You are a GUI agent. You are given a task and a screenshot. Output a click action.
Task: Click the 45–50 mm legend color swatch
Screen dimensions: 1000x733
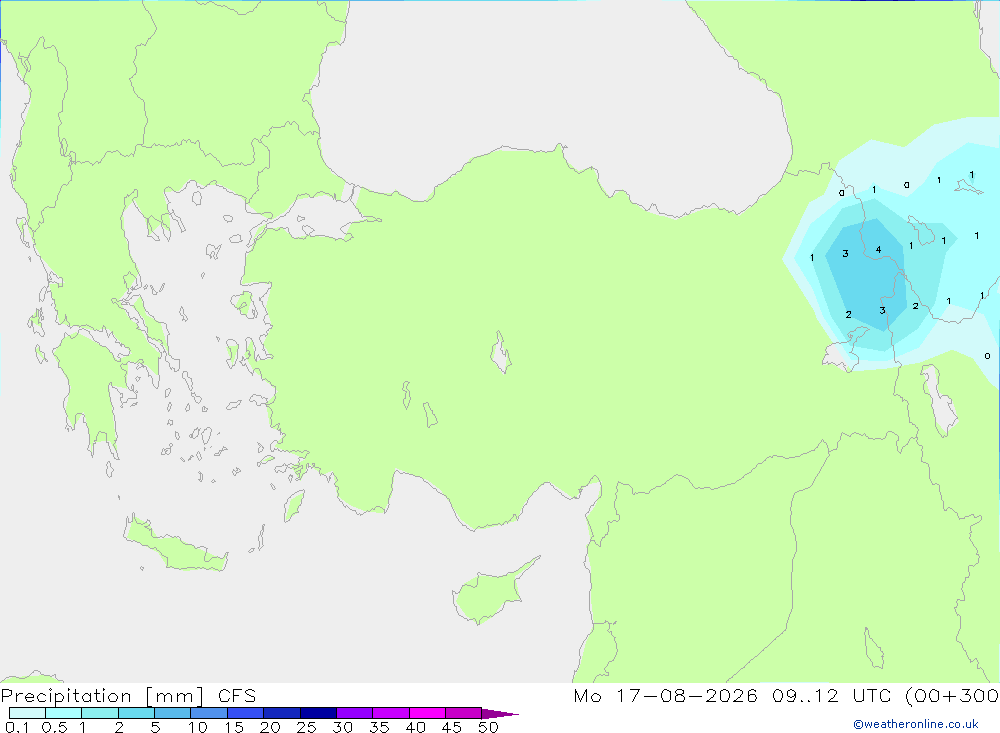pyautogui.click(x=464, y=713)
